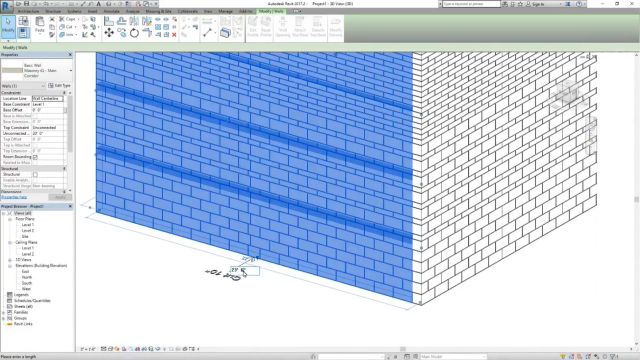The height and width of the screenshot is (360, 640).
Task: Enable the Structural checkbox
Action: tap(35, 174)
